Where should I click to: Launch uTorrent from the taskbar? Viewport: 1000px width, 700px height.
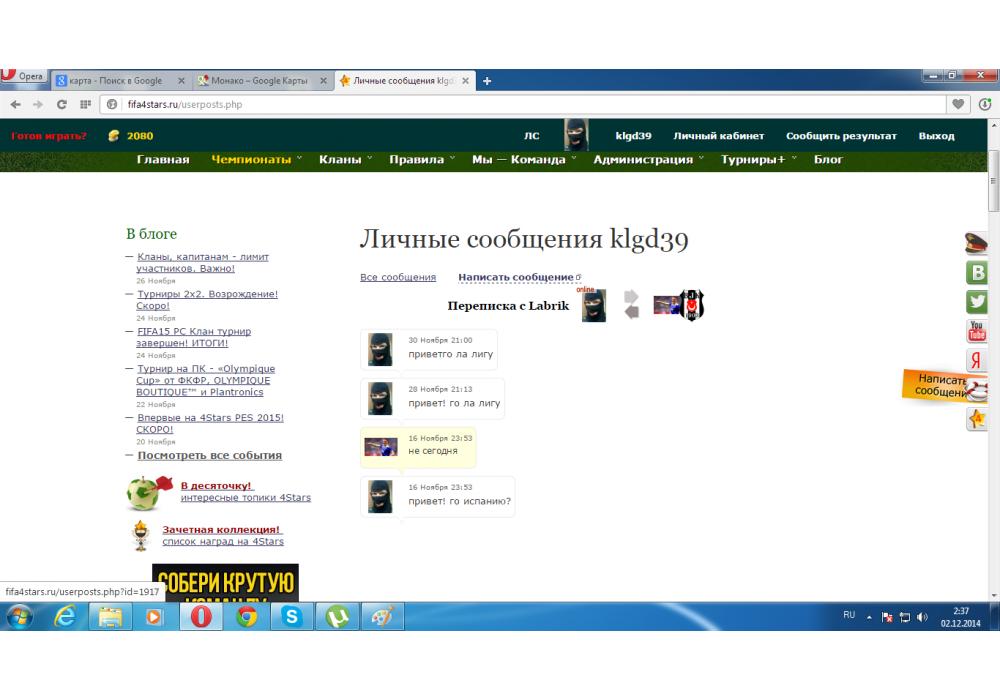(337, 617)
